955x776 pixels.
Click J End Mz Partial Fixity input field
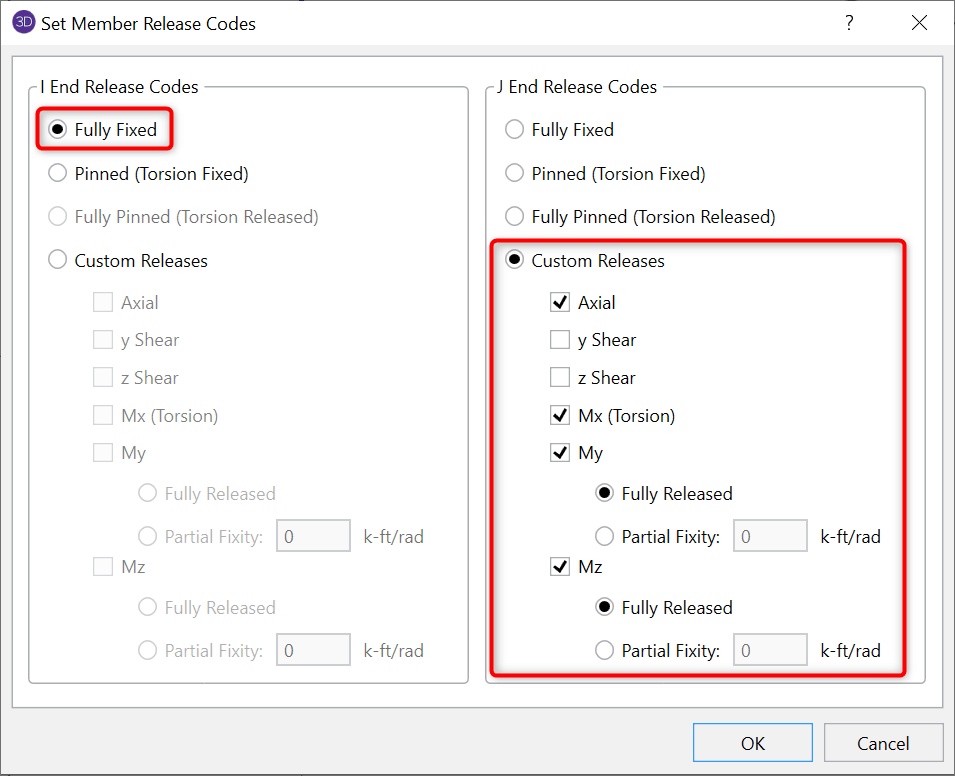pos(770,651)
